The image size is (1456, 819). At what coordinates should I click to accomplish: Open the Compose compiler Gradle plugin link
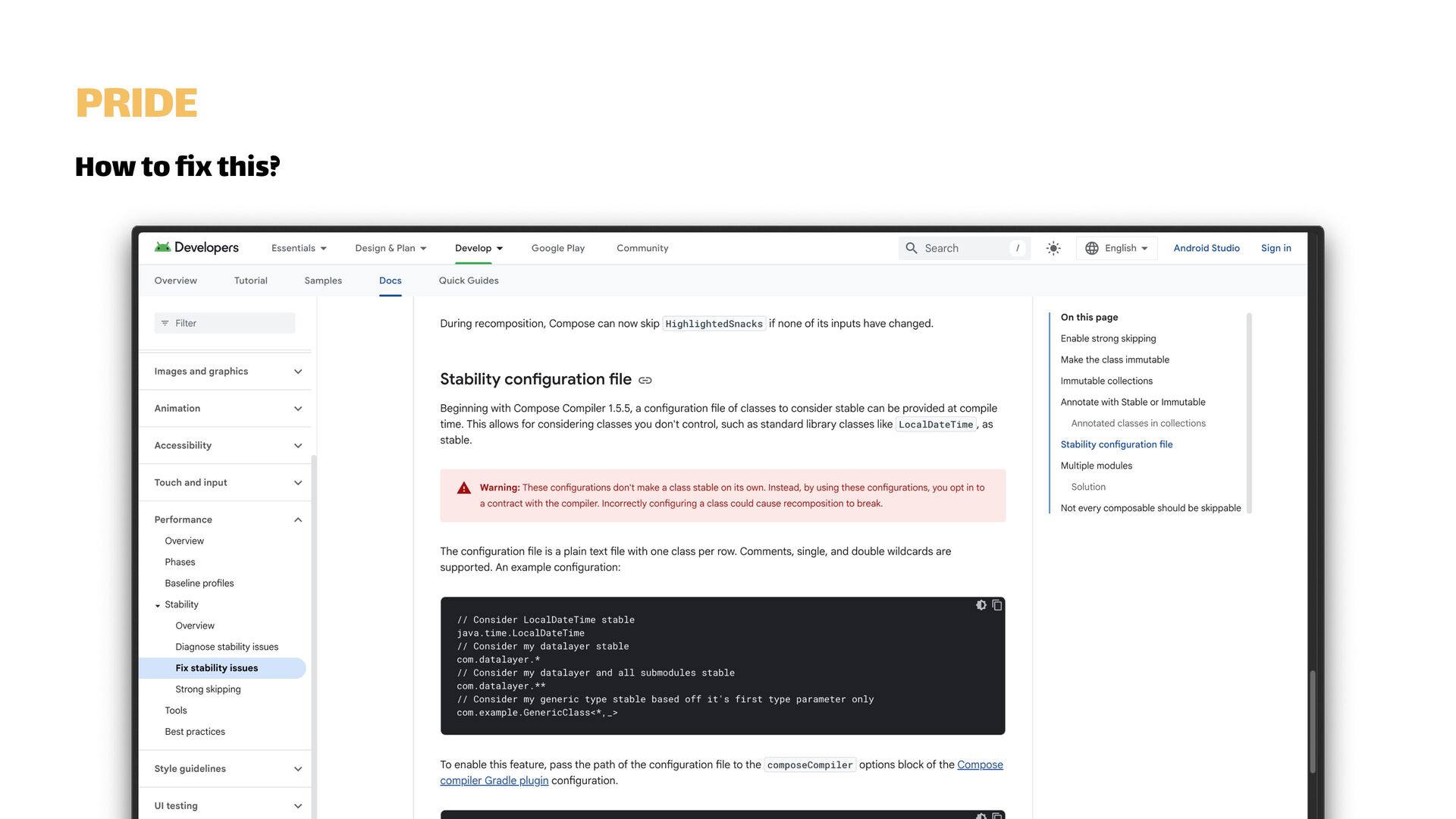click(494, 780)
